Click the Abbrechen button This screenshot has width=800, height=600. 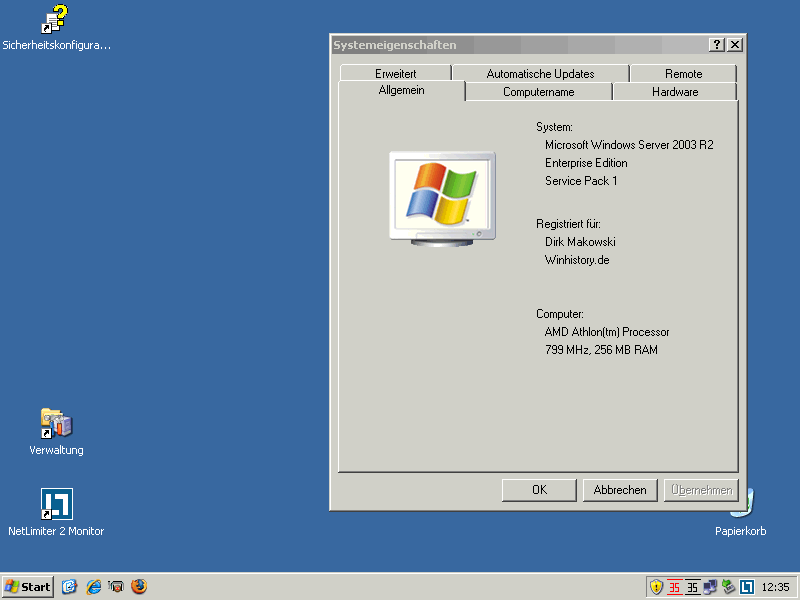(x=620, y=490)
